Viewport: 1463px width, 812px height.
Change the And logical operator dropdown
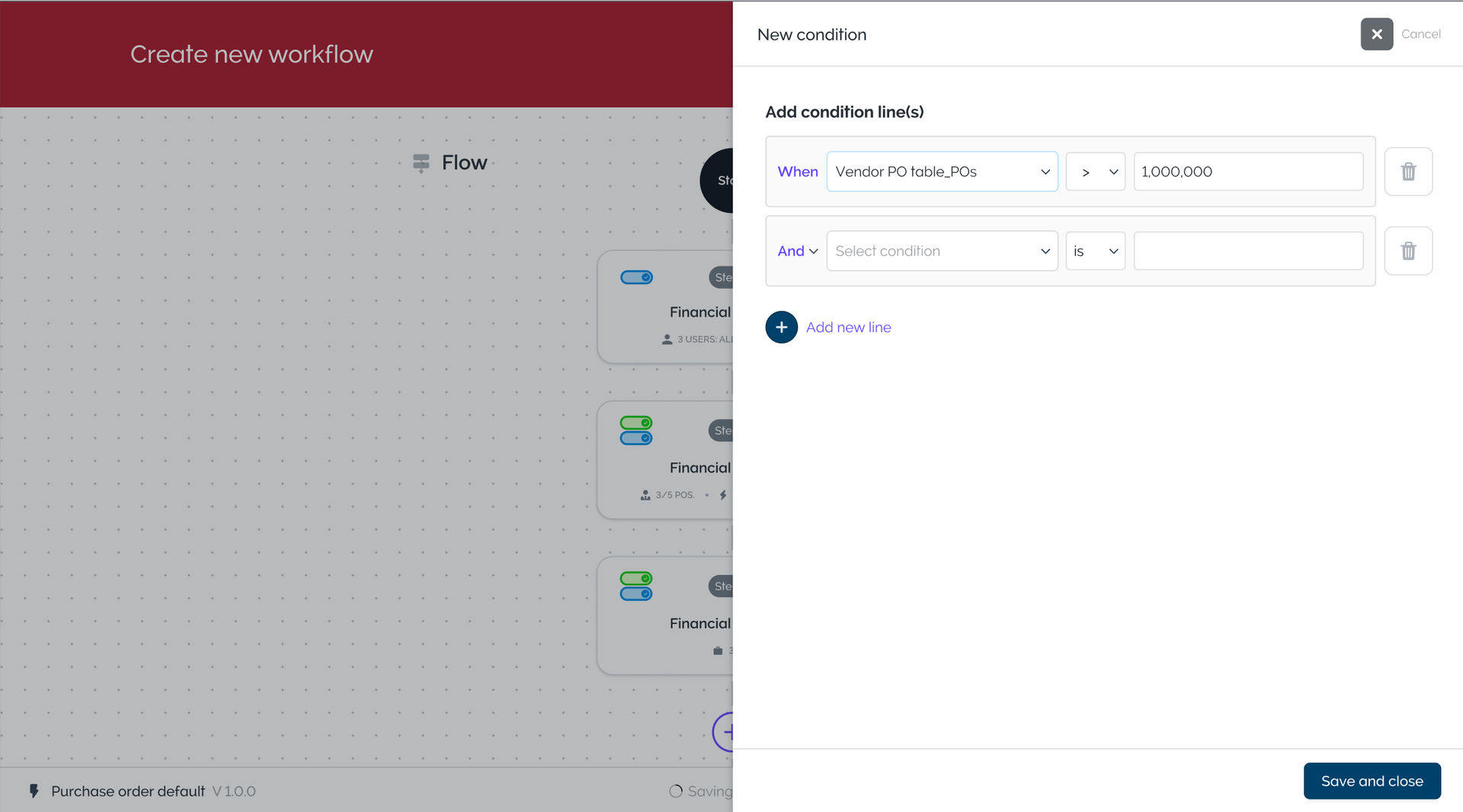click(797, 251)
